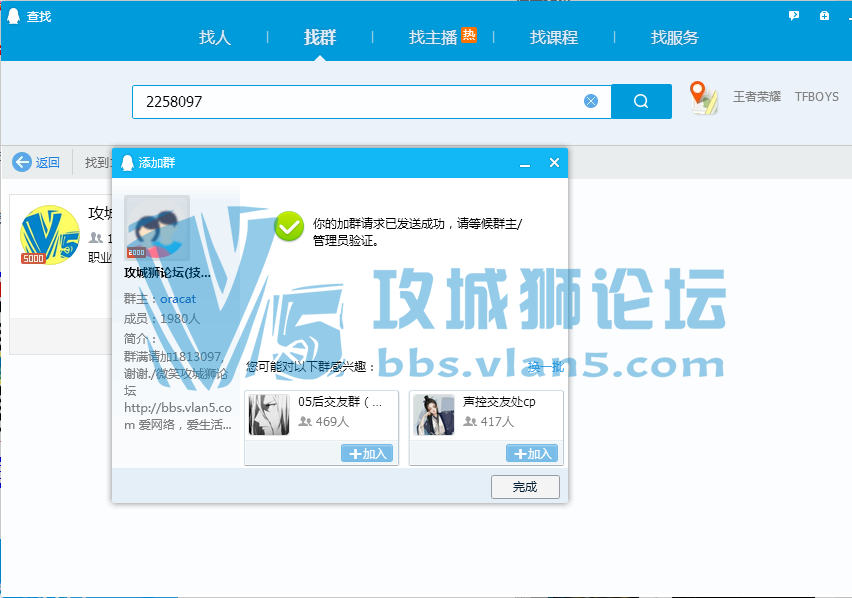Click the green success checkmark icon
Viewport: 852px width, 598px height.
point(289,226)
